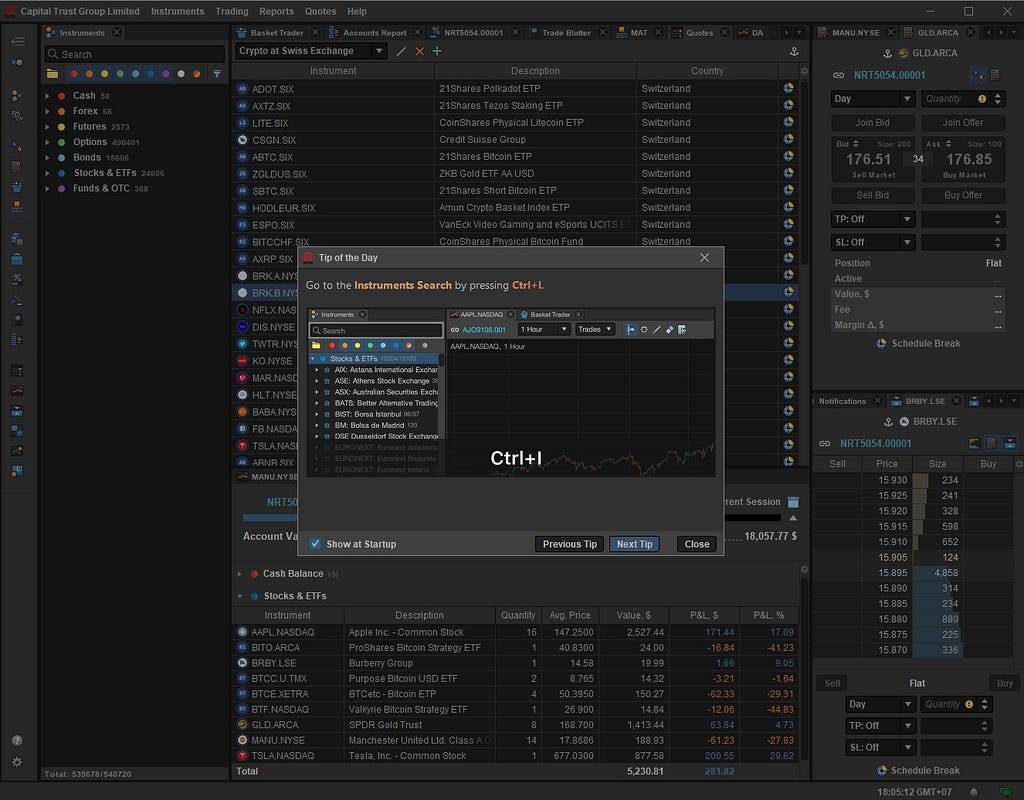Select AAPL.NASDAQ position row
The image size is (1024, 800).
[x=515, y=632]
